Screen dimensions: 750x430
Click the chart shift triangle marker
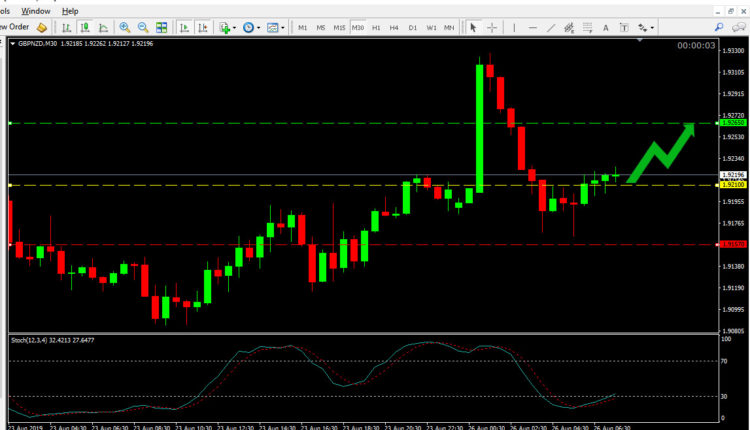tap(640, 40)
